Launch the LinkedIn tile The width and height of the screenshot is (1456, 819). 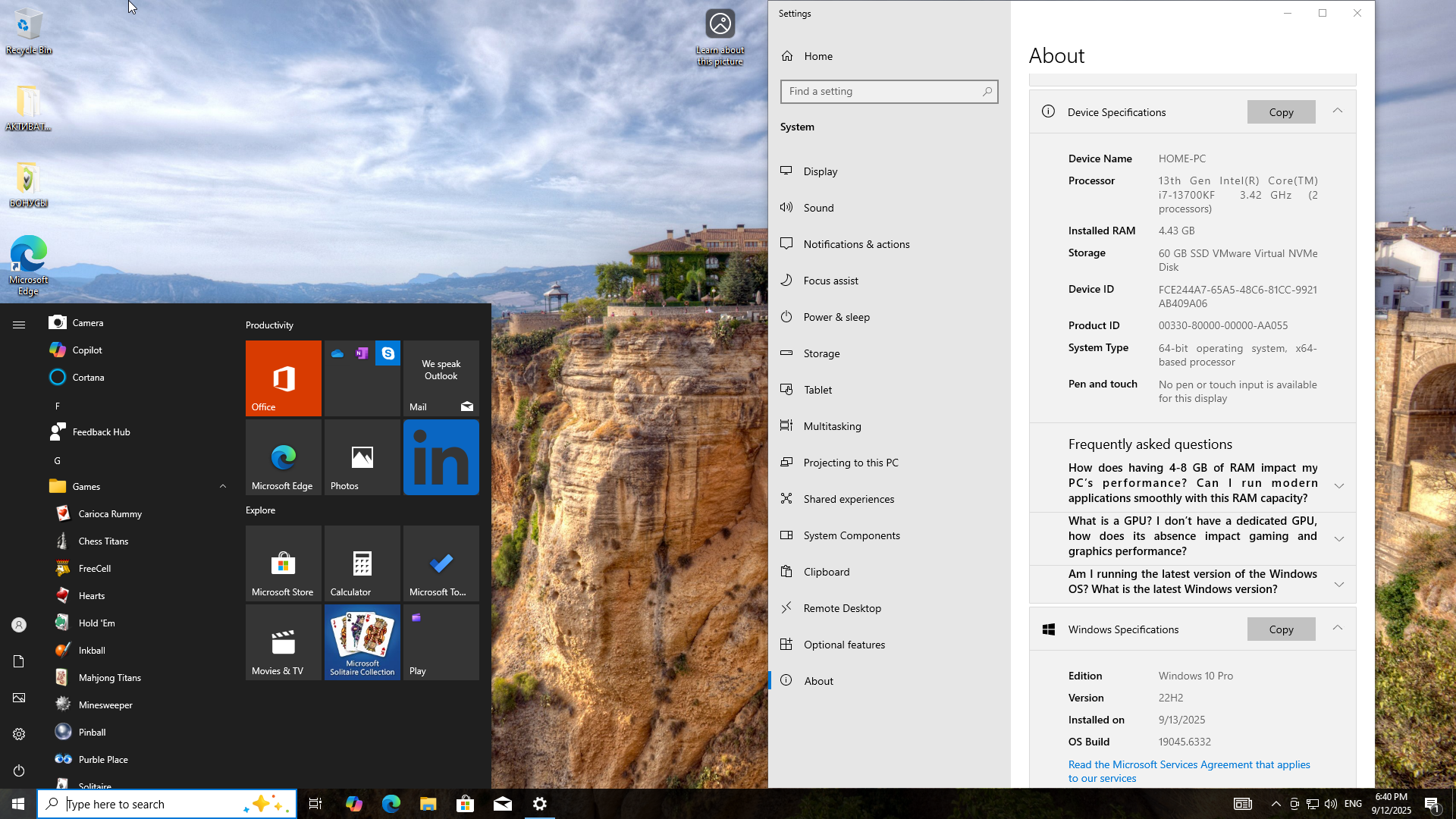(441, 457)
